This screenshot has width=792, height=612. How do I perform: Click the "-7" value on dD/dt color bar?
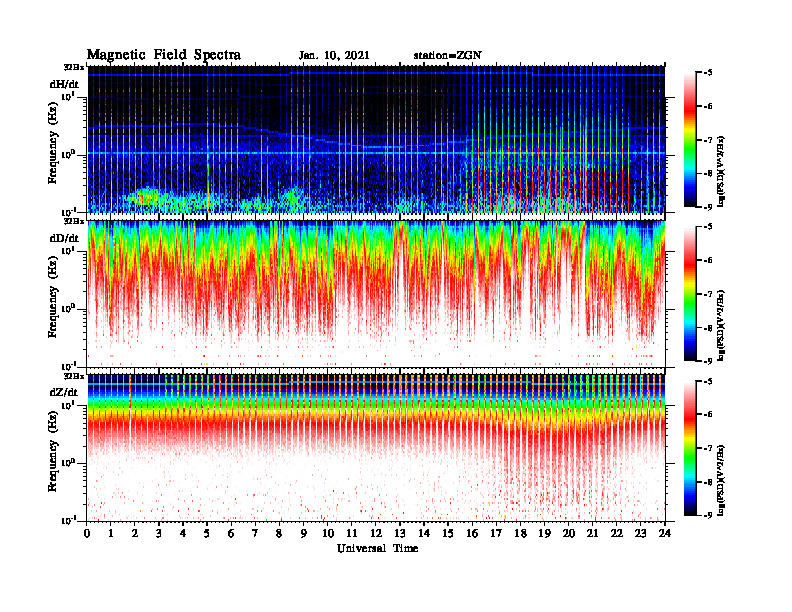click(708, 294)
